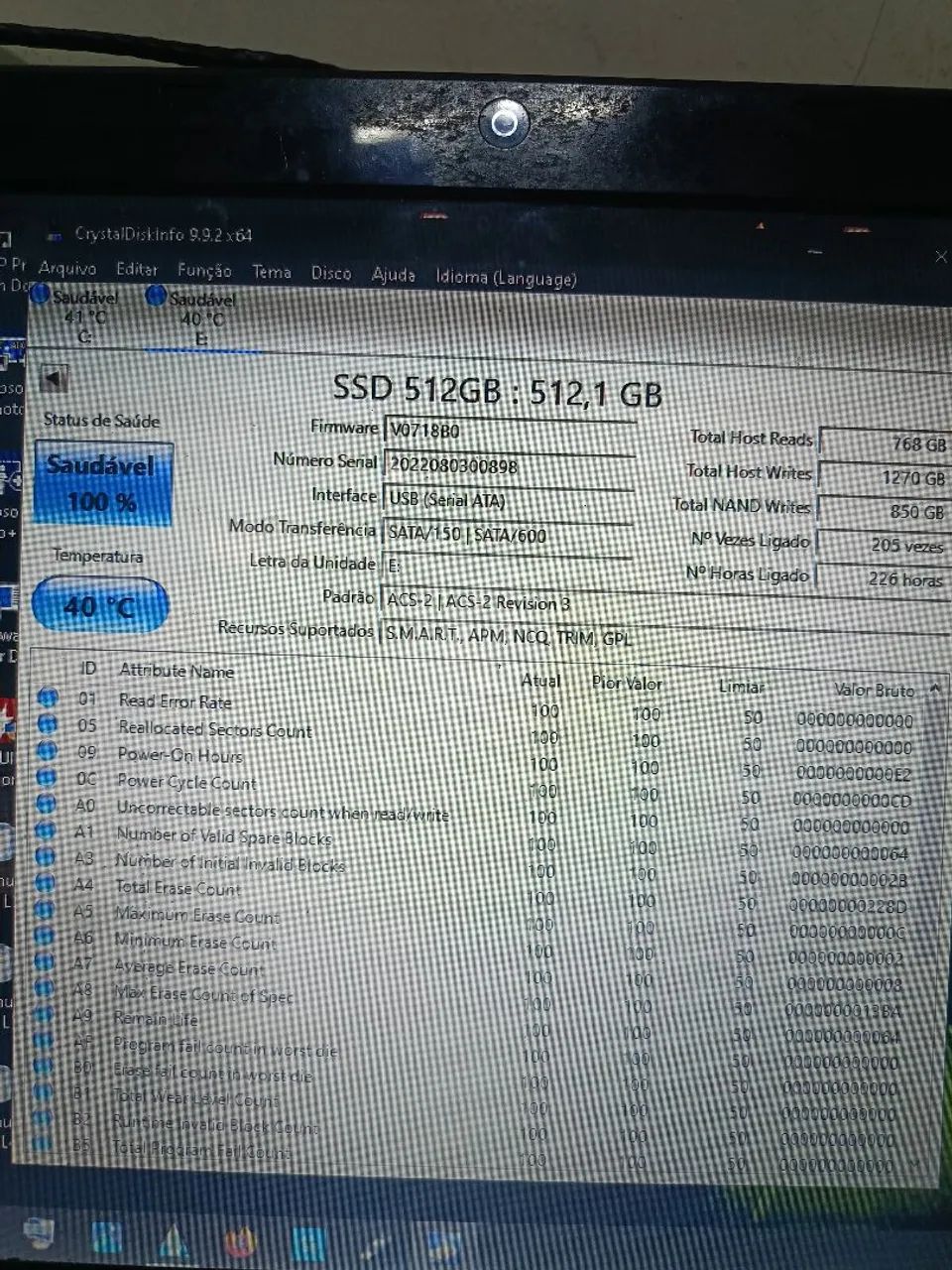The image size is (952, 1270).
Task: Click the status circle for Reallocated Sectors Count
Action: (x=47, y=724)
